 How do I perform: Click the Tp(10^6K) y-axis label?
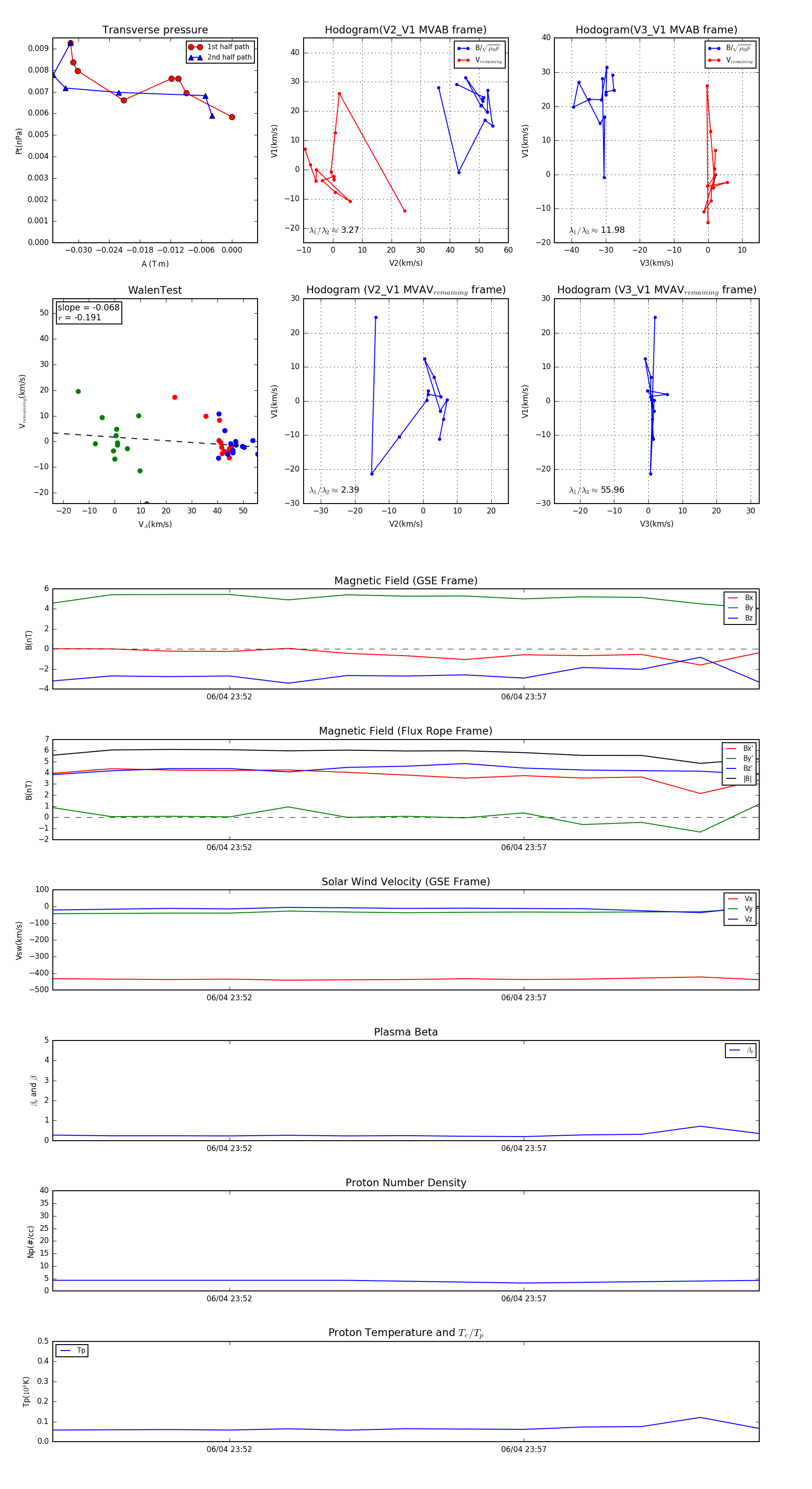(26, 1392)
